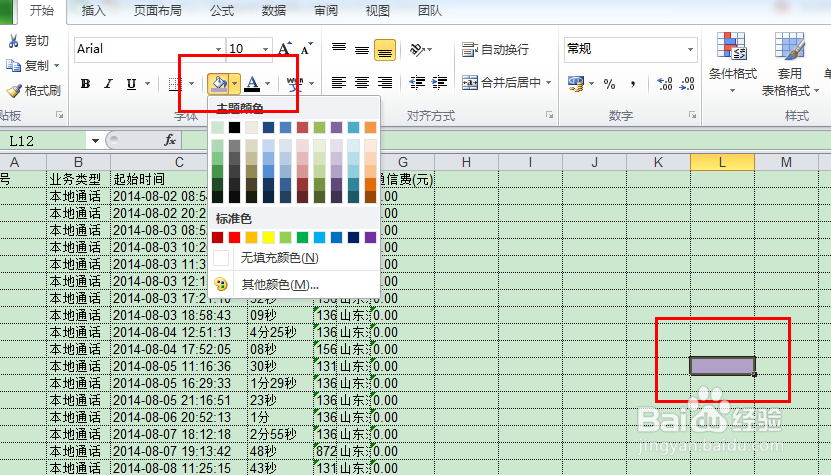This screenshot has width=831, height=475.
Task: Click the Cut (剪切) scissors icon
Action: (x=13, y=41)
